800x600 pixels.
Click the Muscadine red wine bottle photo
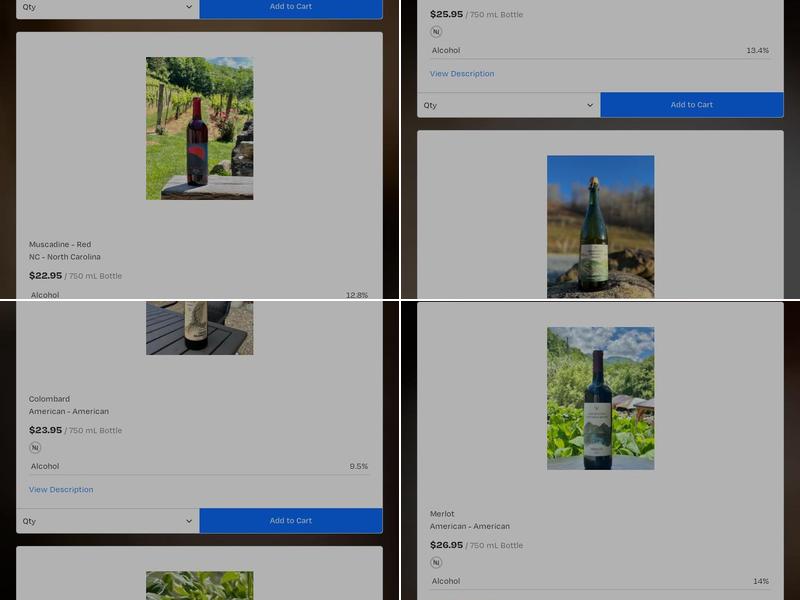pyautogui.click(x=199, y=128)
